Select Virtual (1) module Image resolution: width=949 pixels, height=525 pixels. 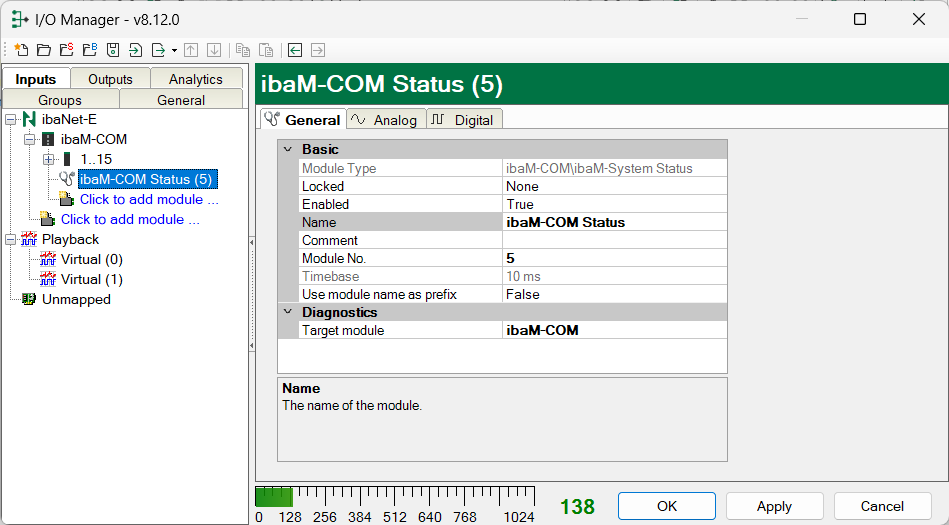[x=92, y=279]
